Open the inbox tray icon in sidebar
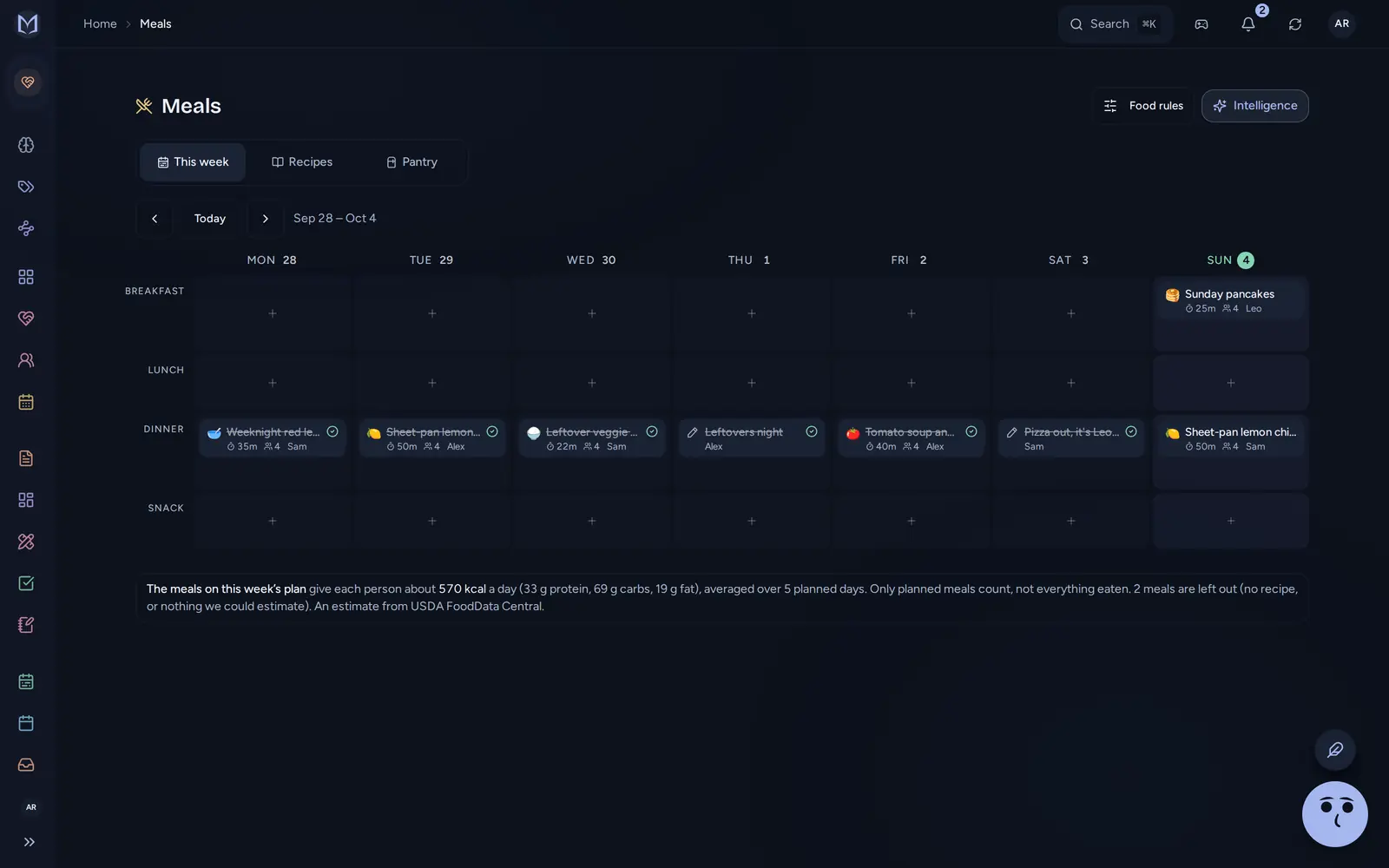The height and width of the screenshot is (868, 1389). point(26,765)
